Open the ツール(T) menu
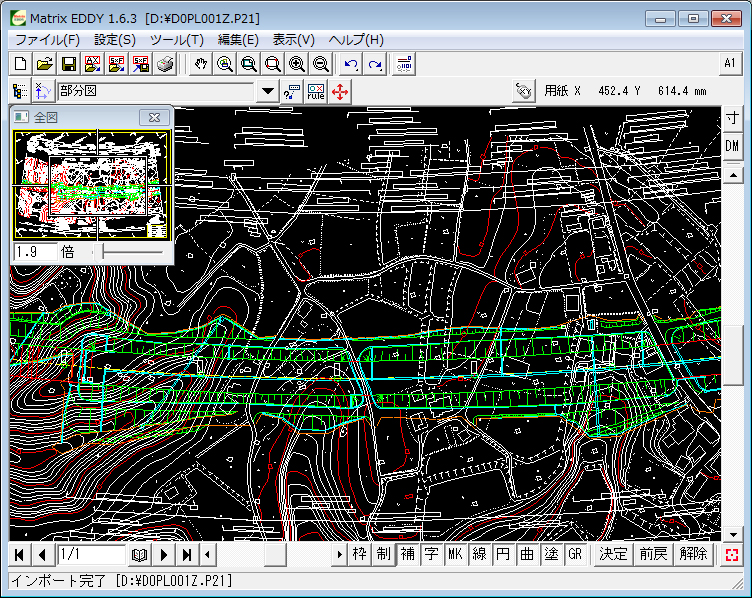The height and width of the screenshot is (598, 752). click(177, 39)
